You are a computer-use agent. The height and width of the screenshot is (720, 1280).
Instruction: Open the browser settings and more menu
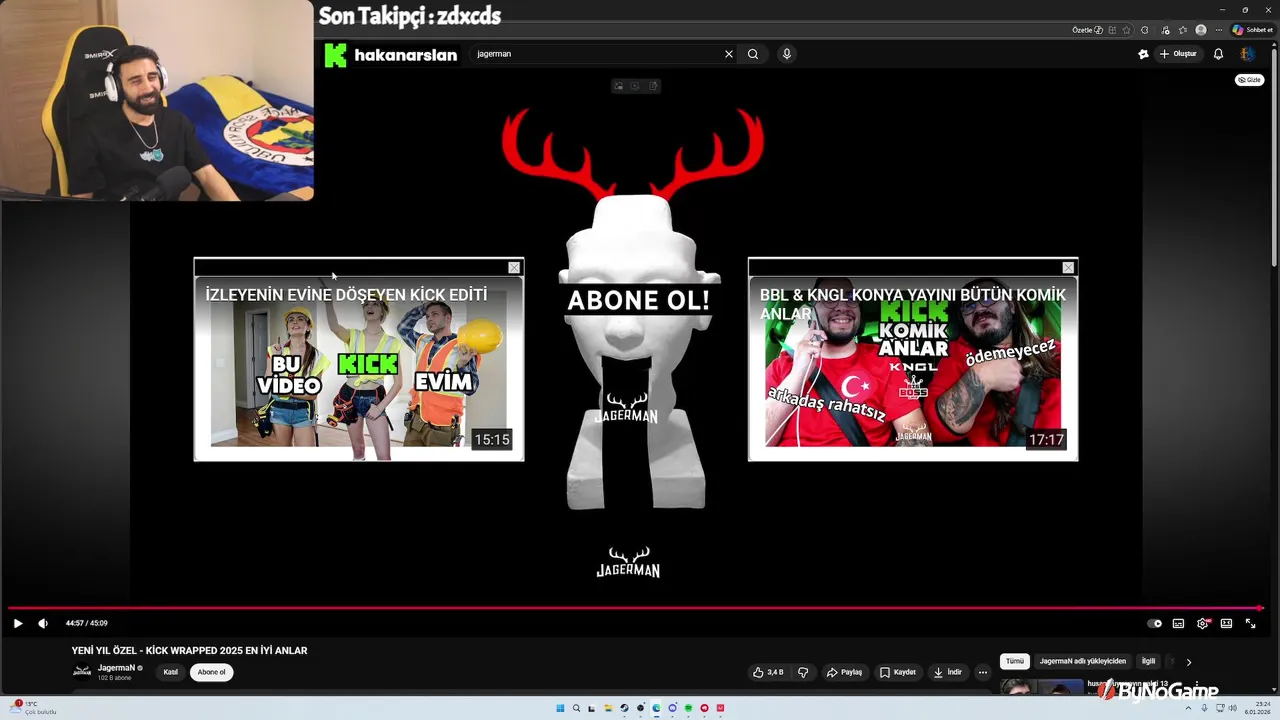1219,30
